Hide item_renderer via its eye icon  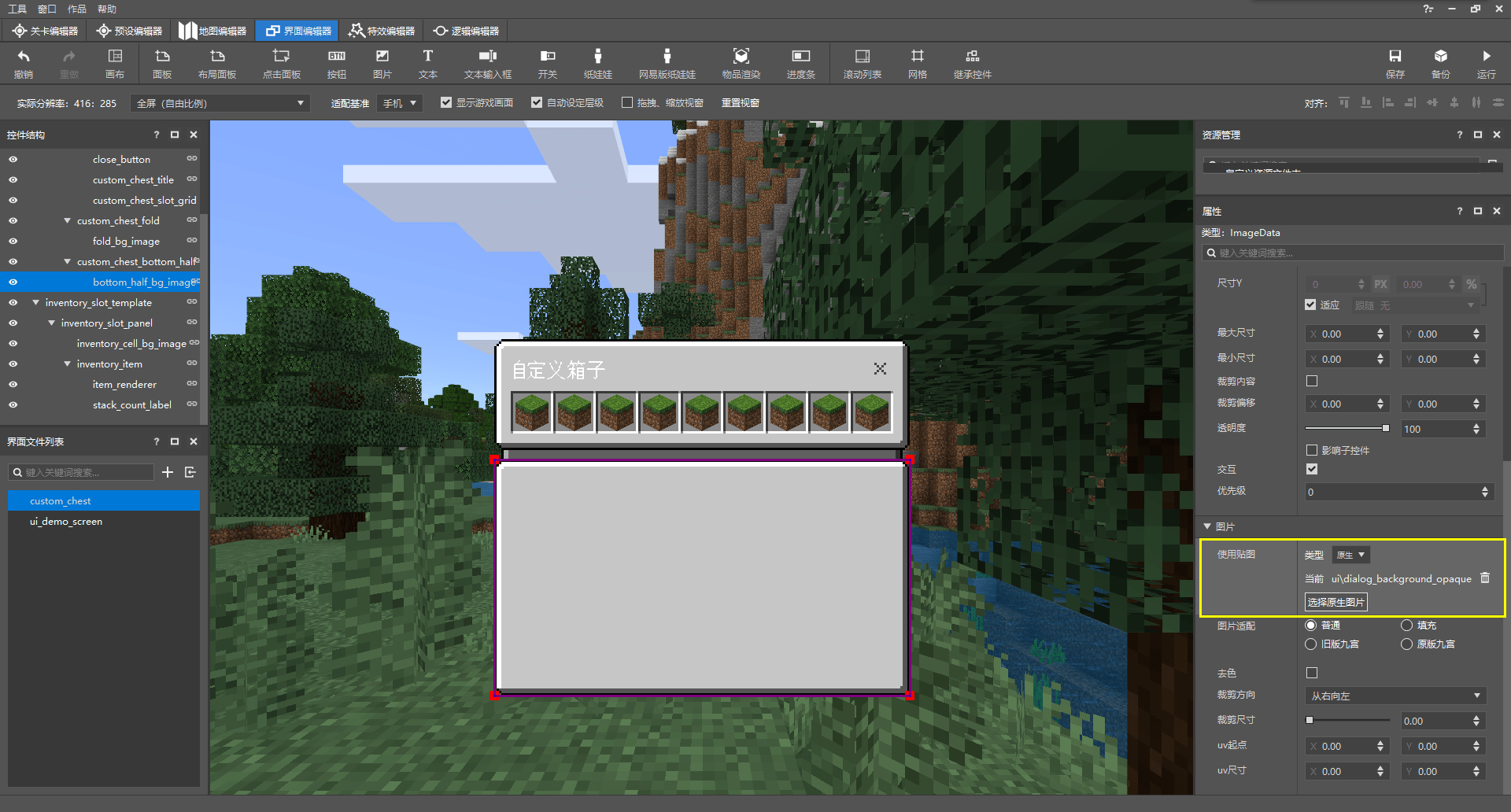point(13,384)
